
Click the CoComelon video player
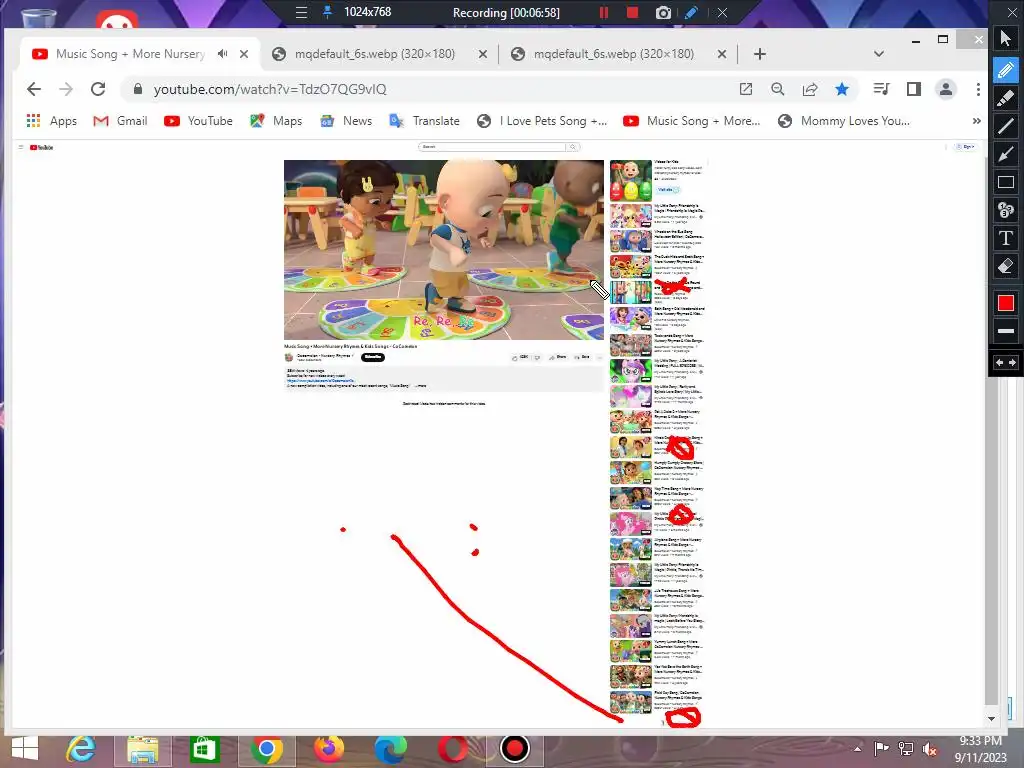443,249
